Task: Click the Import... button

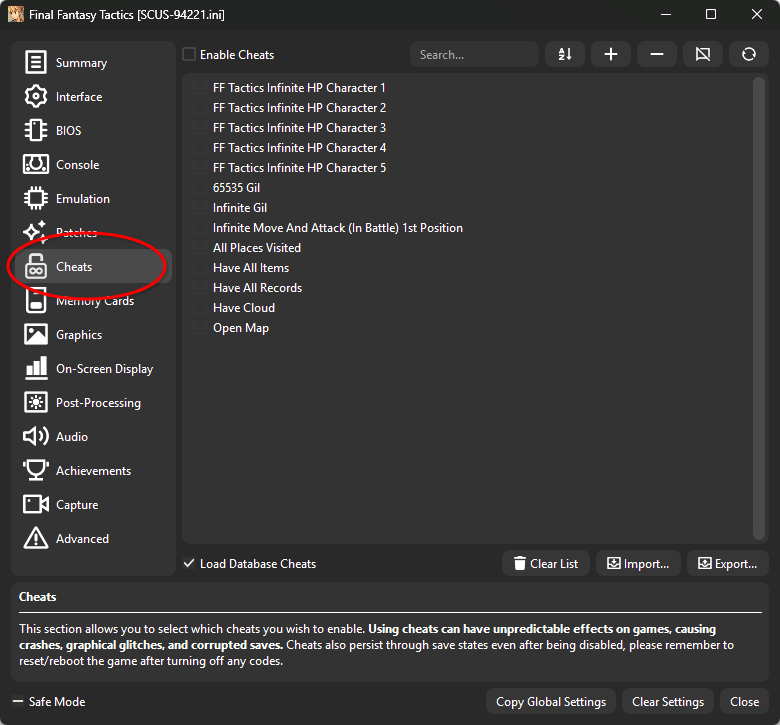Action: click(x=638, y=564)
